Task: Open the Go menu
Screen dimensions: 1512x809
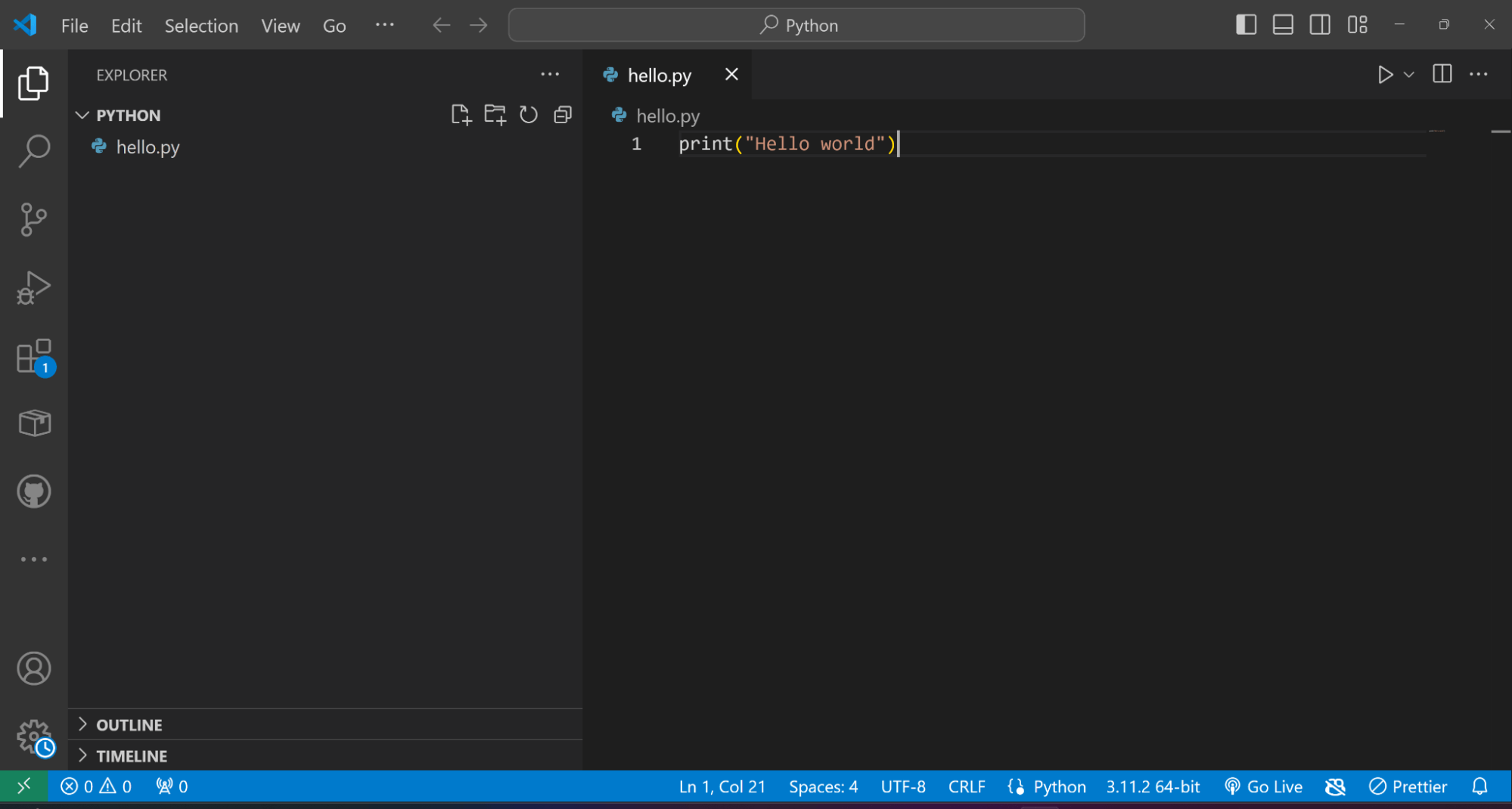Action: point(334,26)
